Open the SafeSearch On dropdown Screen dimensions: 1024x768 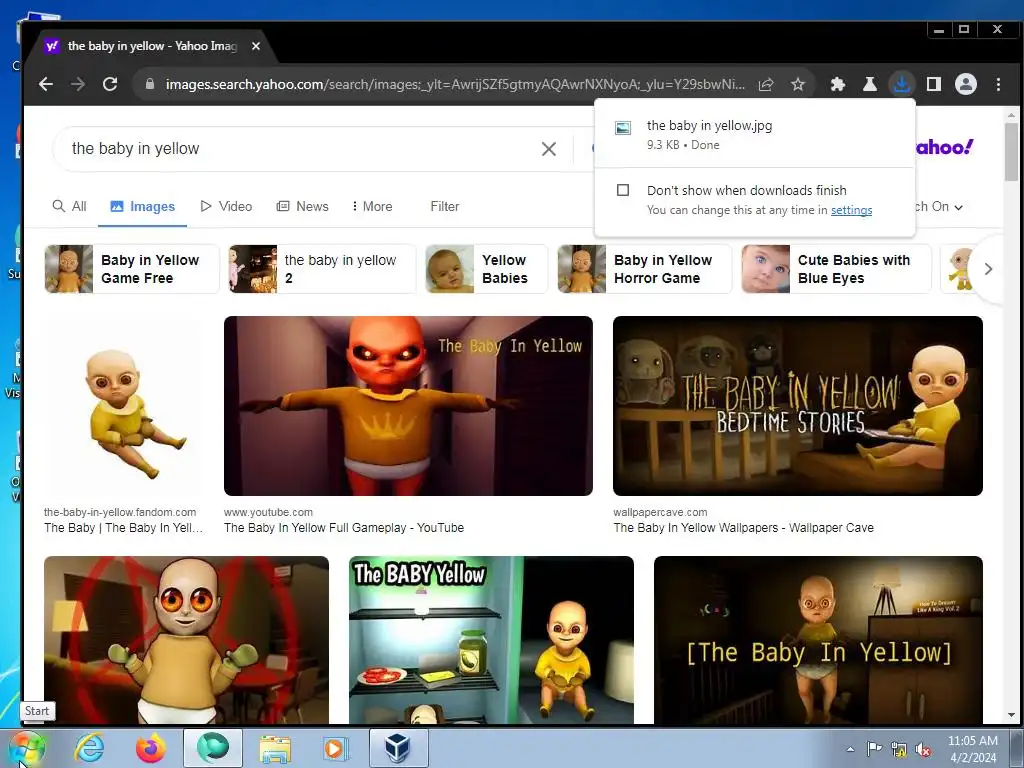[x=940, y=207]
